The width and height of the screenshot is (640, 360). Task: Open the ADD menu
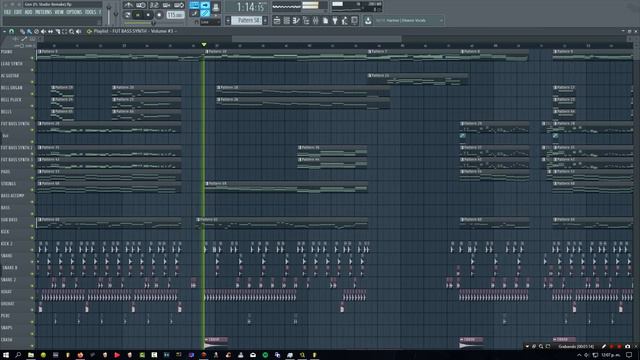[x=29, y=12]
